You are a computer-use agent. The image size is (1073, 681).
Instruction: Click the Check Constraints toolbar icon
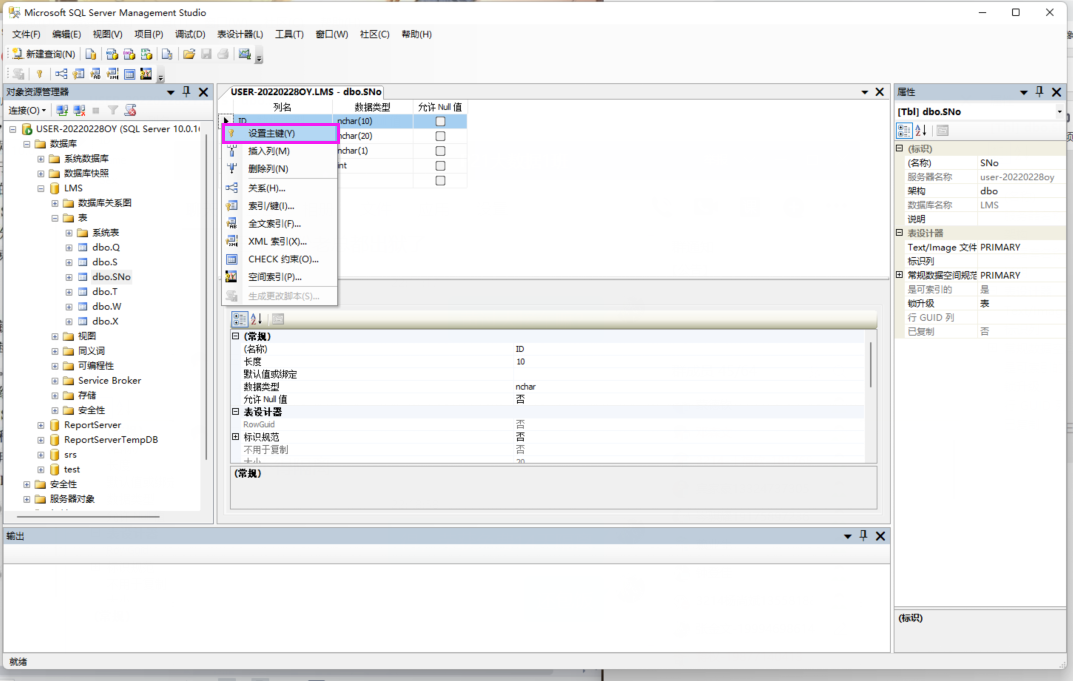(x=129, y=74)
